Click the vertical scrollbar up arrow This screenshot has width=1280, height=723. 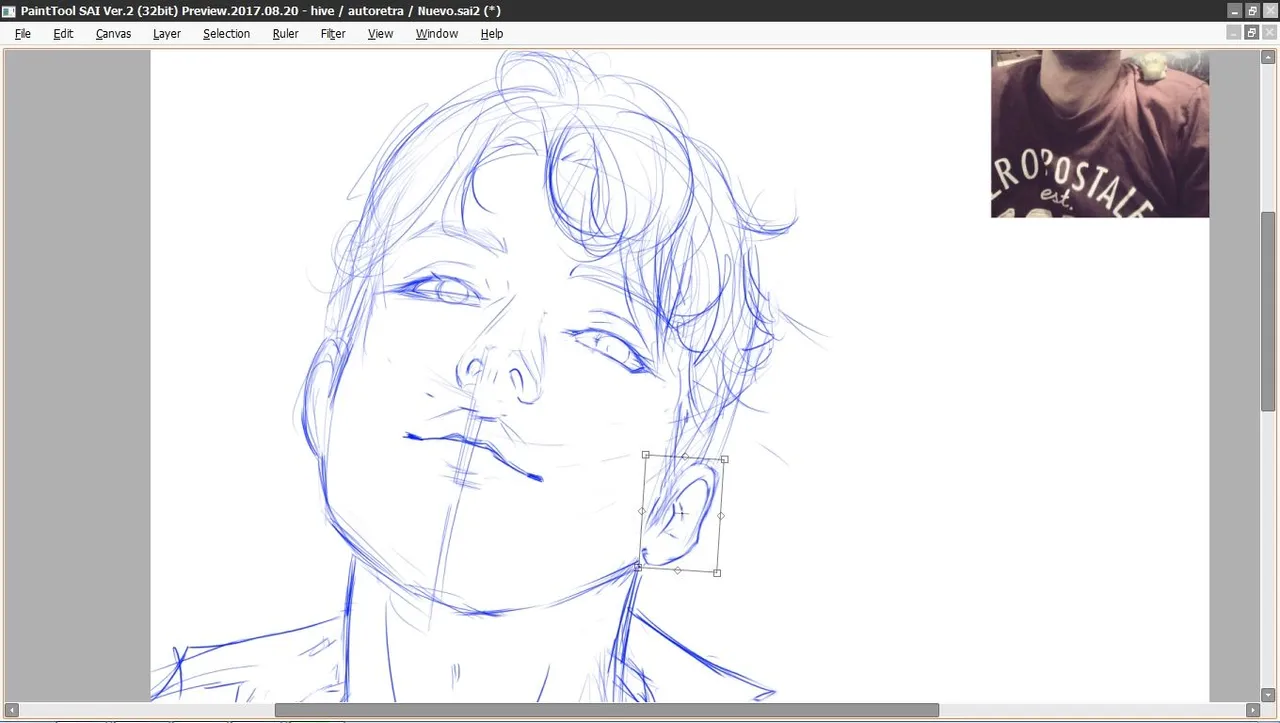coord(1268,57)
